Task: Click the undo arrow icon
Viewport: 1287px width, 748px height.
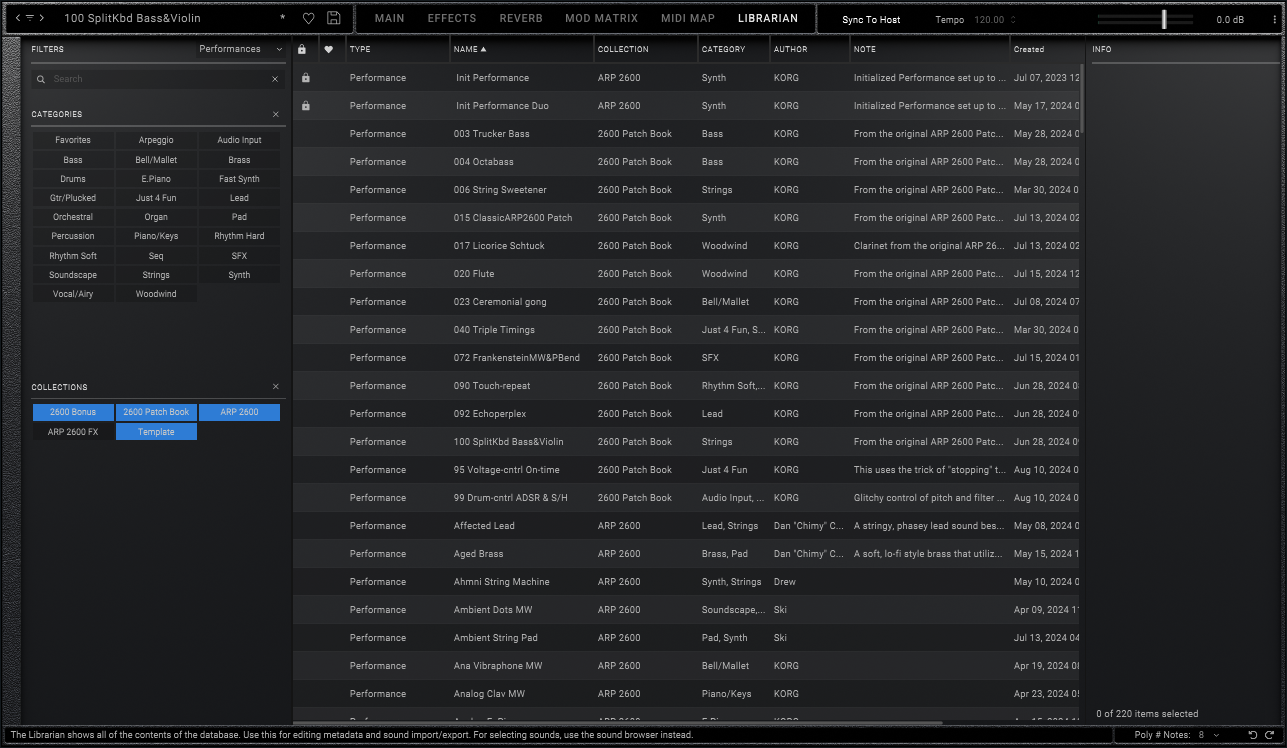Action: [1252, 735]
